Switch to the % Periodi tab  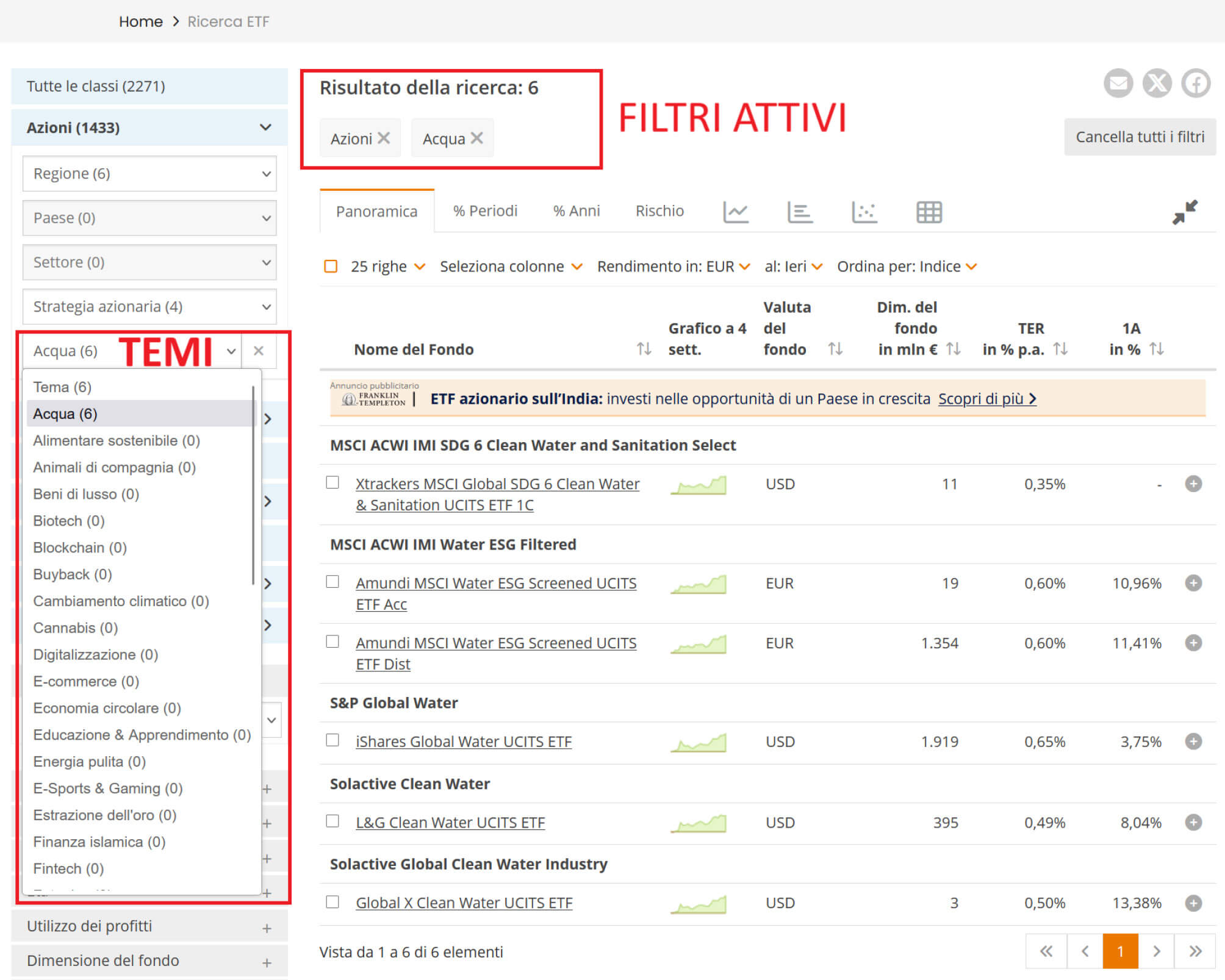tap(485, 211)
